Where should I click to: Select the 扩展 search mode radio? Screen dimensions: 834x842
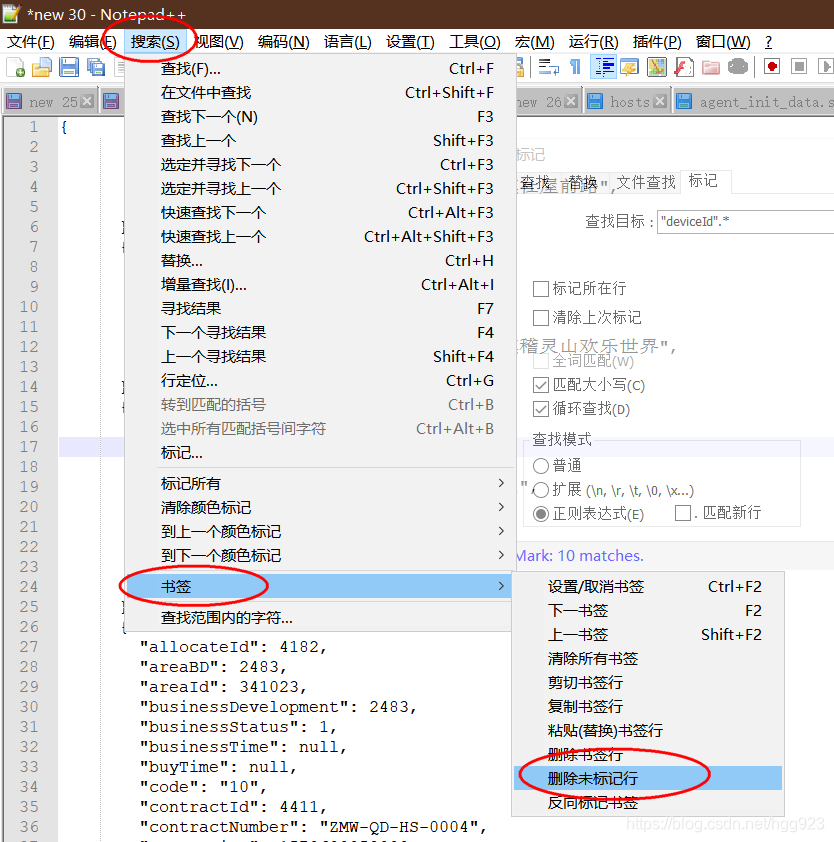(x=541, y=490)
